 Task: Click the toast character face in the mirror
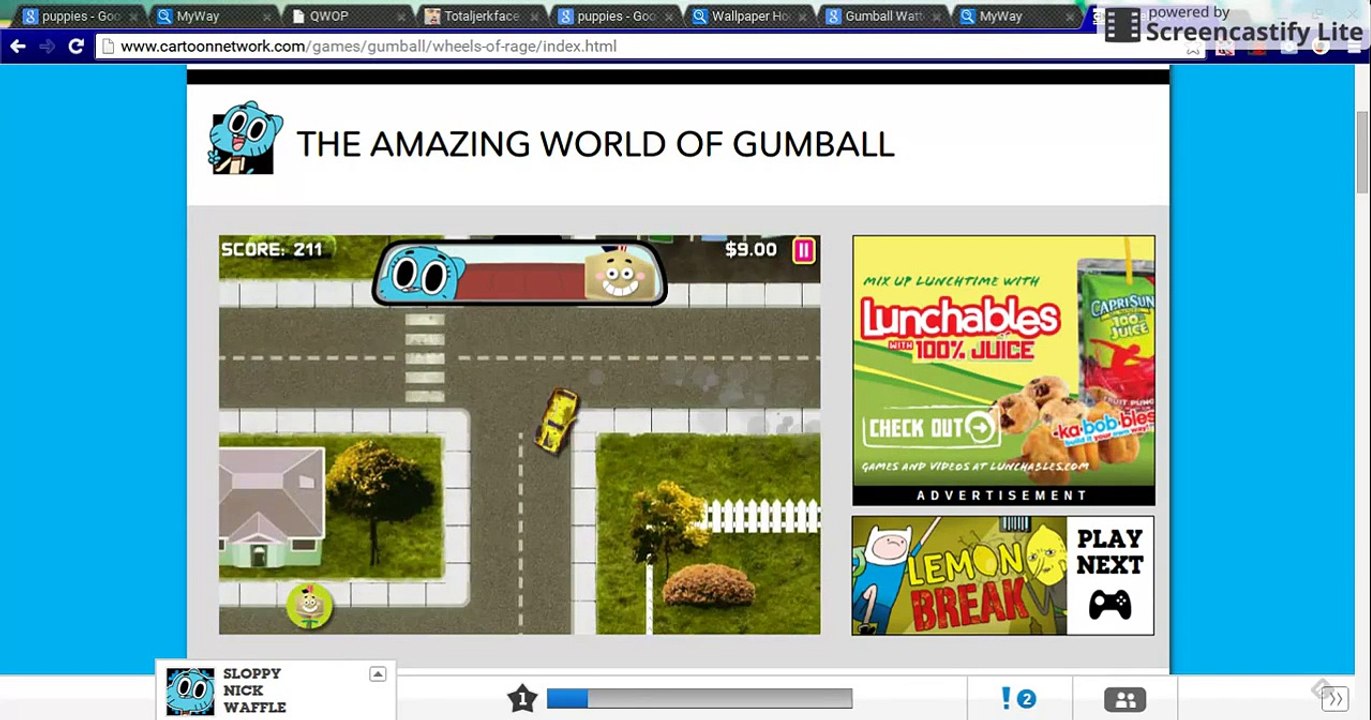618,274
